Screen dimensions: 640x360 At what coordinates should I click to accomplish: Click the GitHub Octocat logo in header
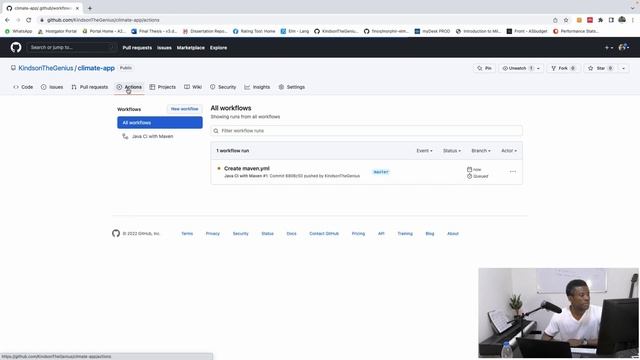pos(16,47)
